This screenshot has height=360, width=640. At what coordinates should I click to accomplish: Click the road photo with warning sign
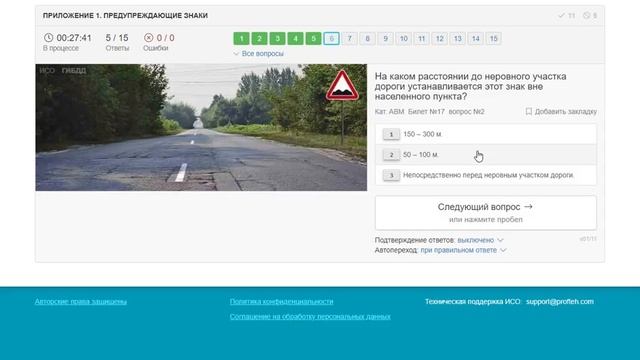pyautogui.click(x=201, y=127)
